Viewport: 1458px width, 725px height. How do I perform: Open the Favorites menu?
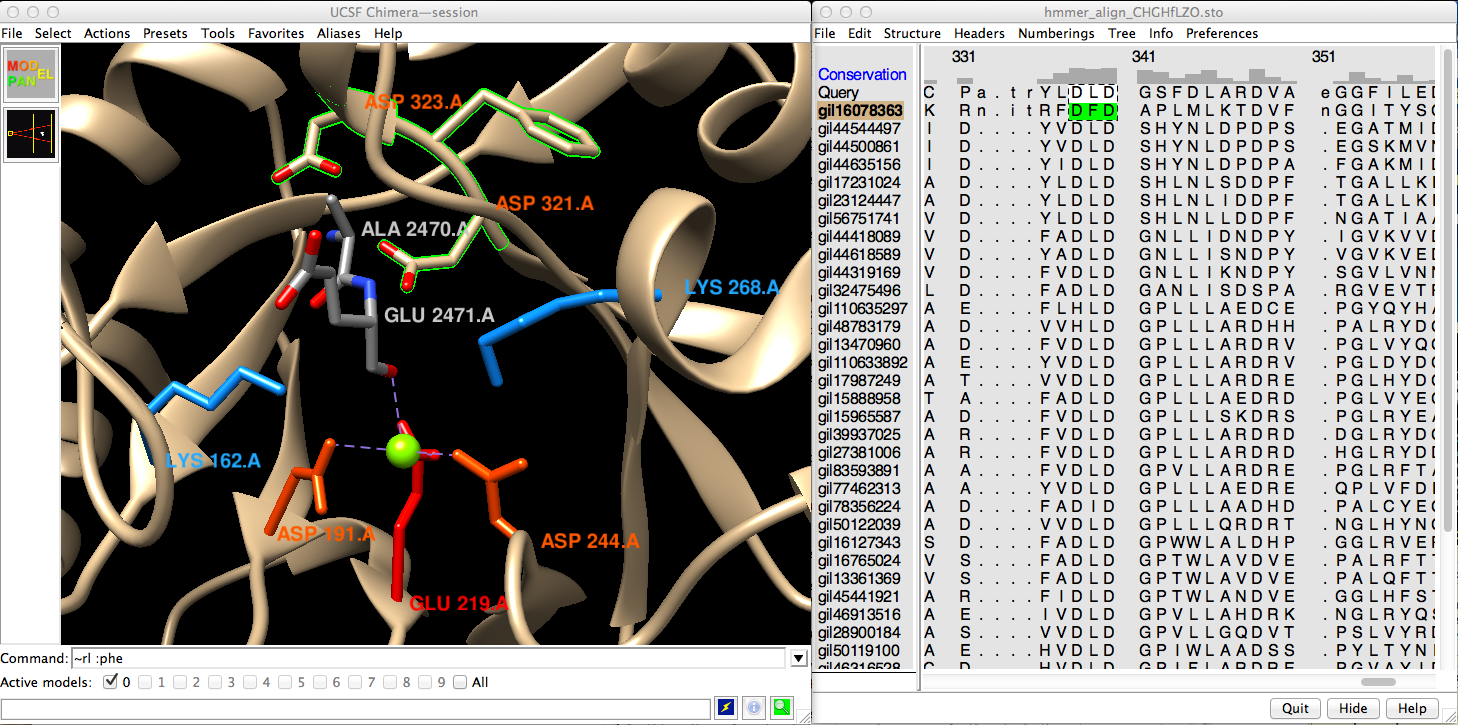pyautogui.click(x=276, y=33)
